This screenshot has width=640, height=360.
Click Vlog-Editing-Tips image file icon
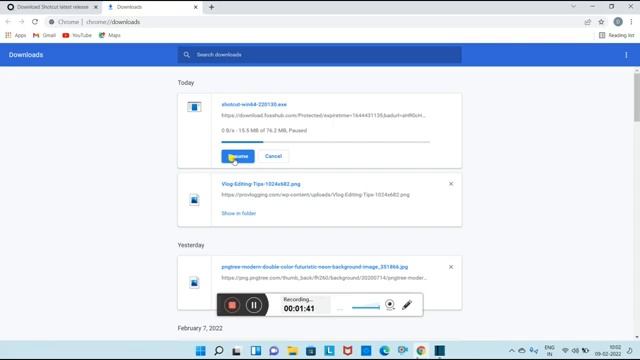coord(194,200)
